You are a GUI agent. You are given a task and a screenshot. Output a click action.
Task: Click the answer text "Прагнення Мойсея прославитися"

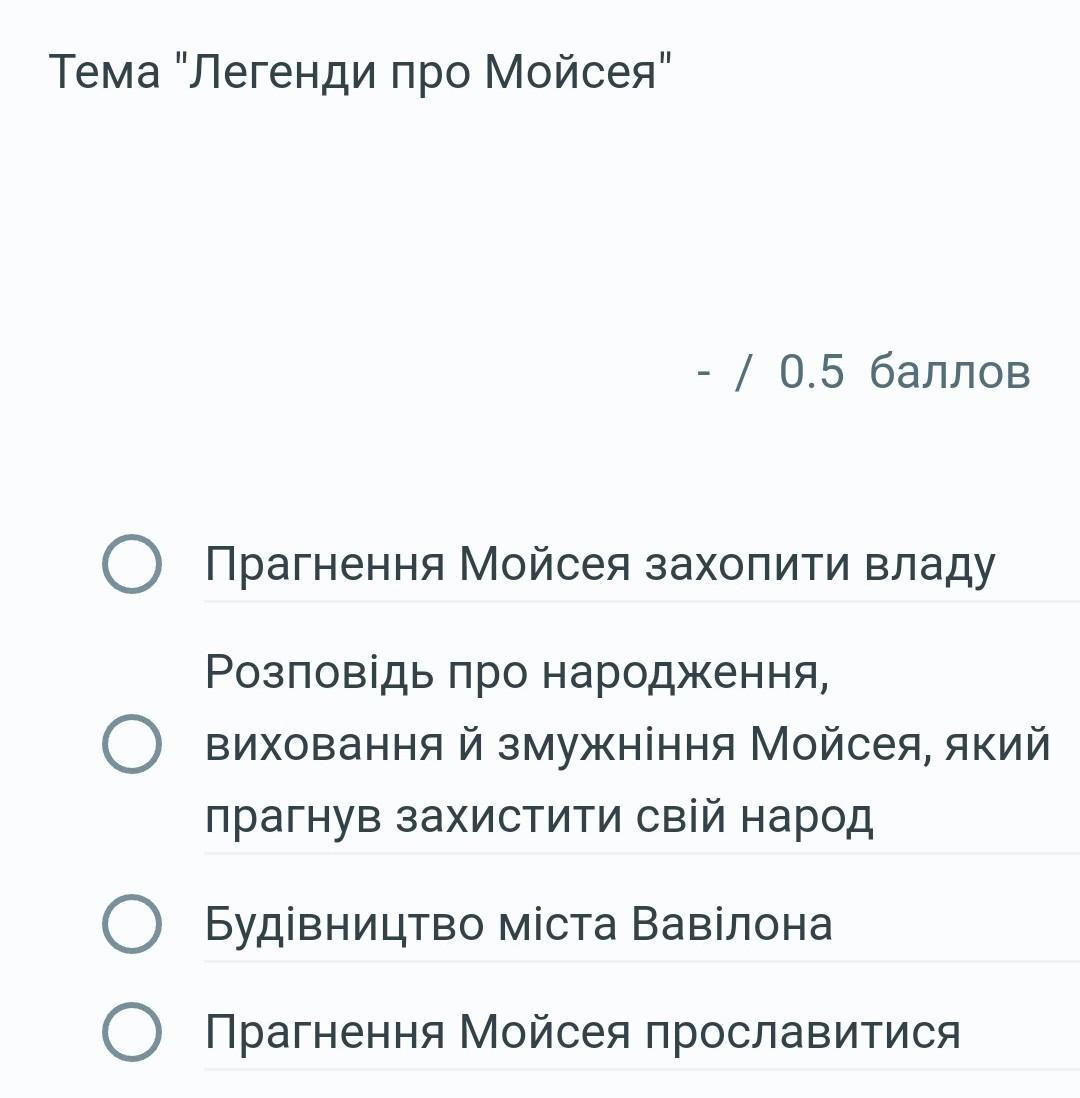coord(583,1032)
